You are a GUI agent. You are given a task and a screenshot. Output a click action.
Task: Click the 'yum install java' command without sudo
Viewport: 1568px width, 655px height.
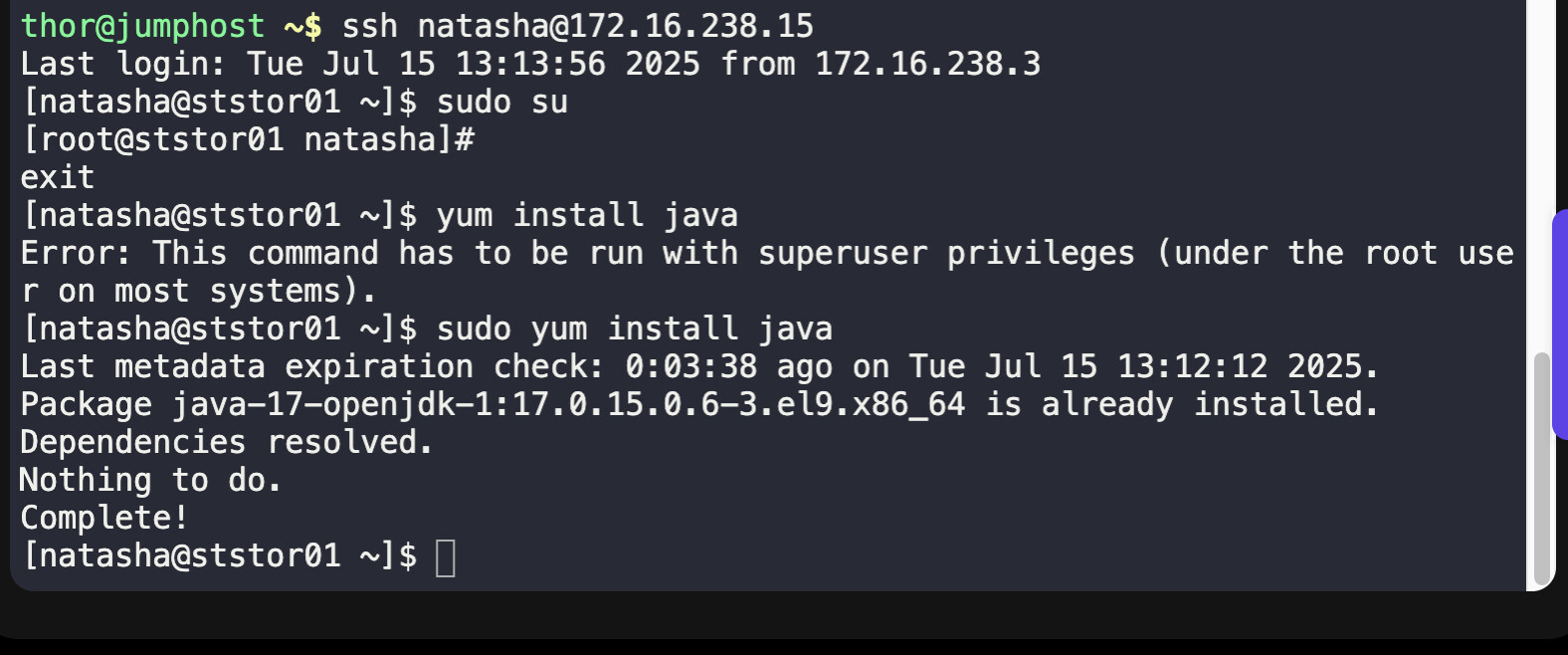(587, 215)
